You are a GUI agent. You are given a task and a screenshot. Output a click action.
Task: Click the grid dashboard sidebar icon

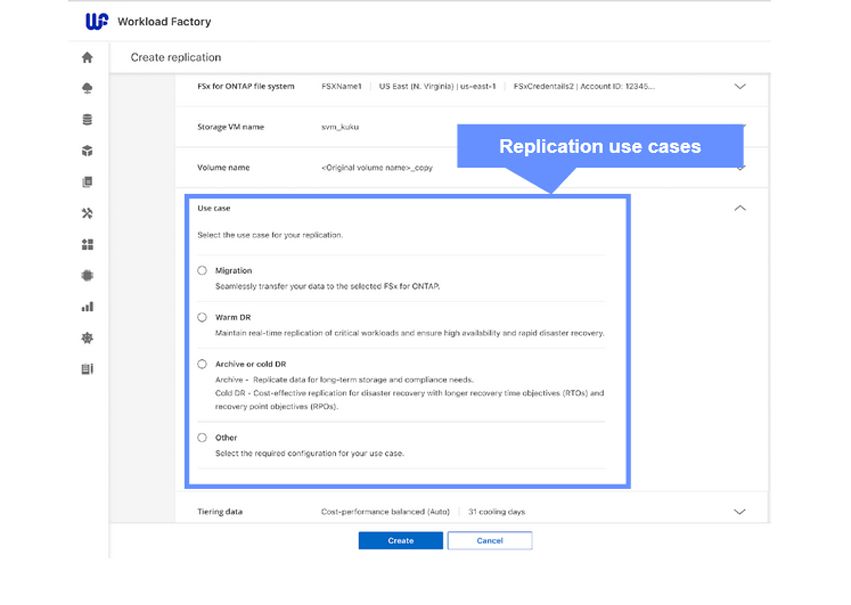click(x=87, y=245)
